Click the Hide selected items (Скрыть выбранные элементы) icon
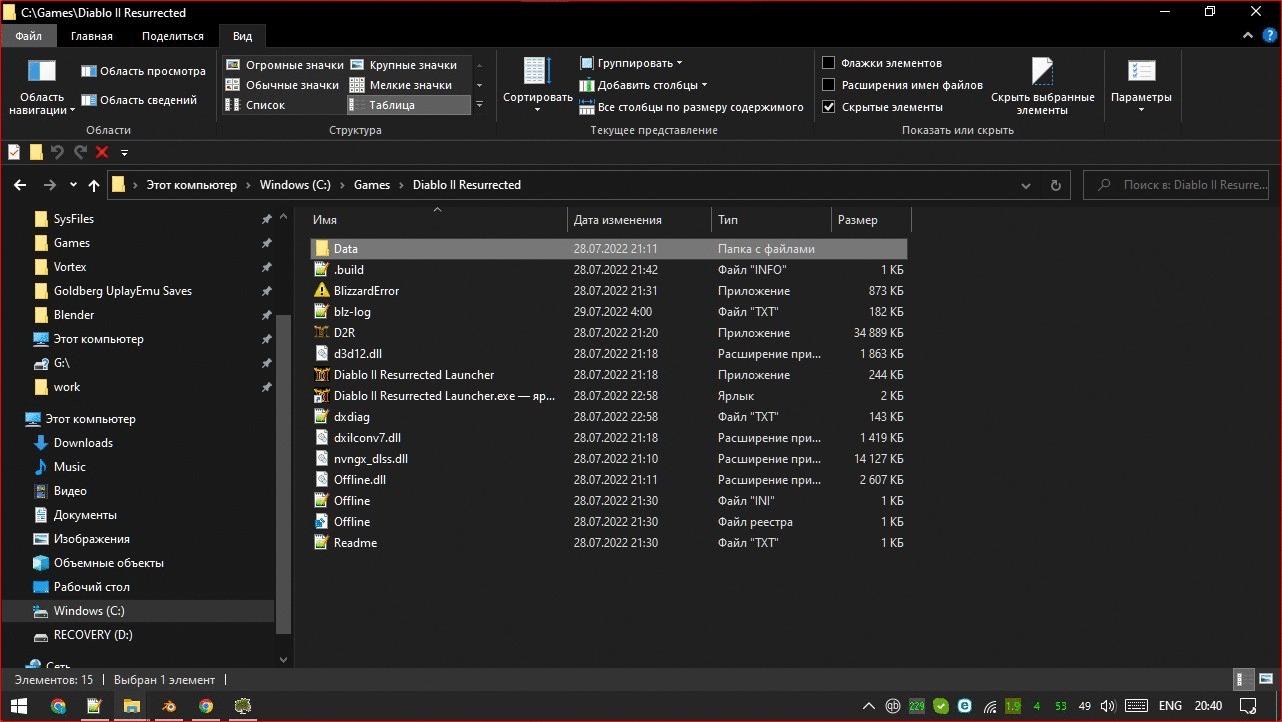The image size is (1282, 722). click(1042, 72)
